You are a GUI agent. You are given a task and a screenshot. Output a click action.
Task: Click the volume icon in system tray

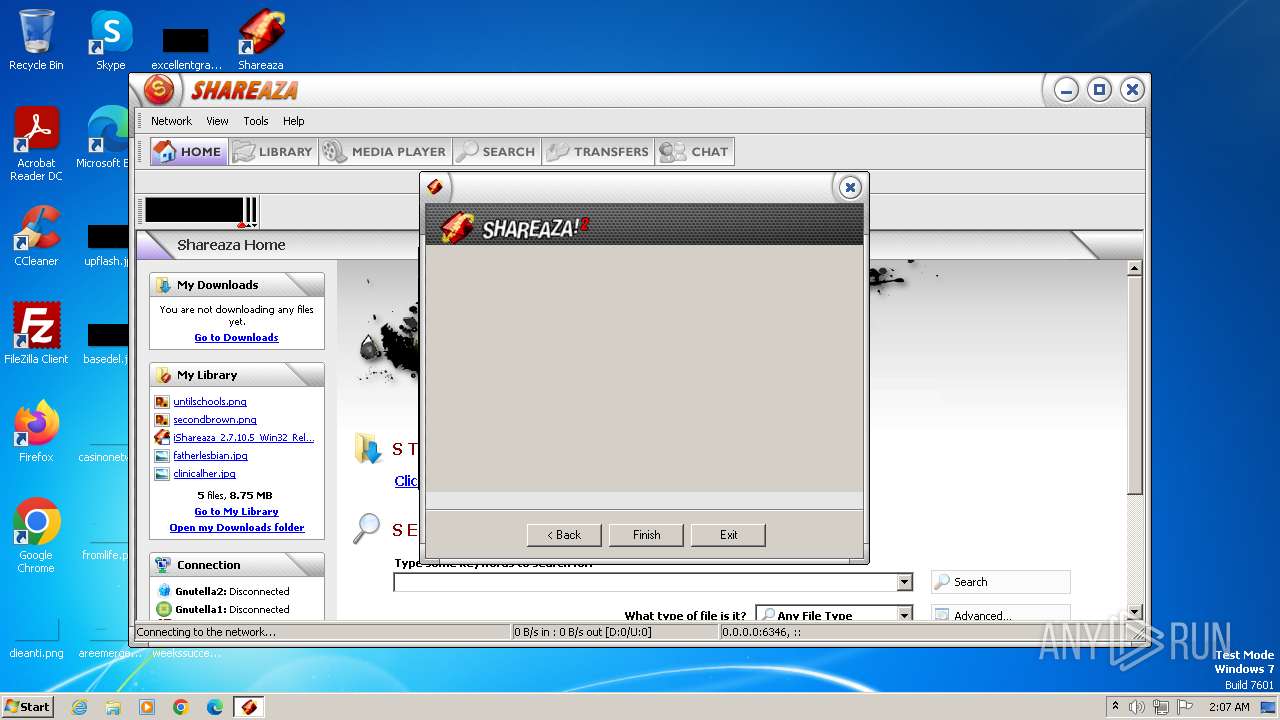(x=1136, y=707)
